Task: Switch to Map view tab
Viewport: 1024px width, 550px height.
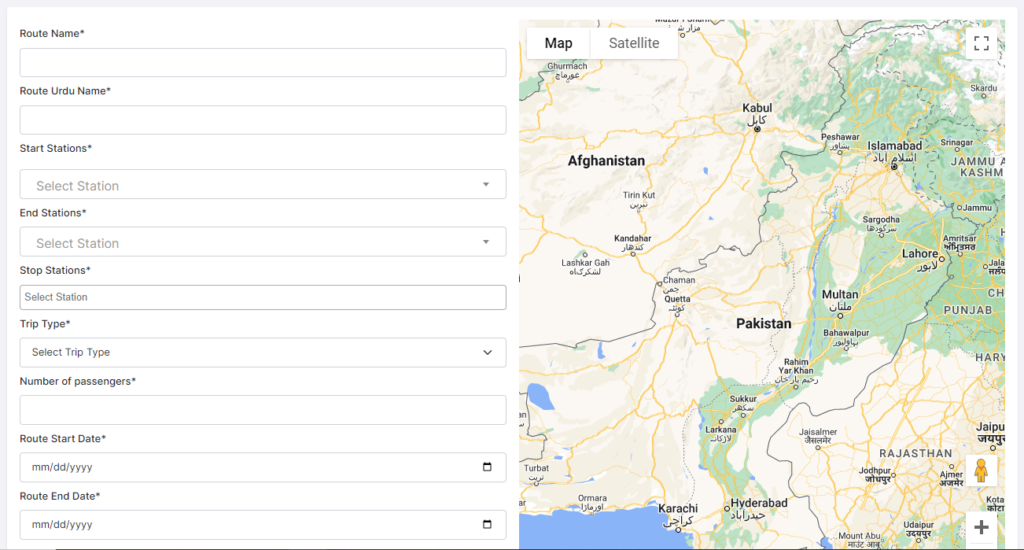Action: tap(558, 43)
